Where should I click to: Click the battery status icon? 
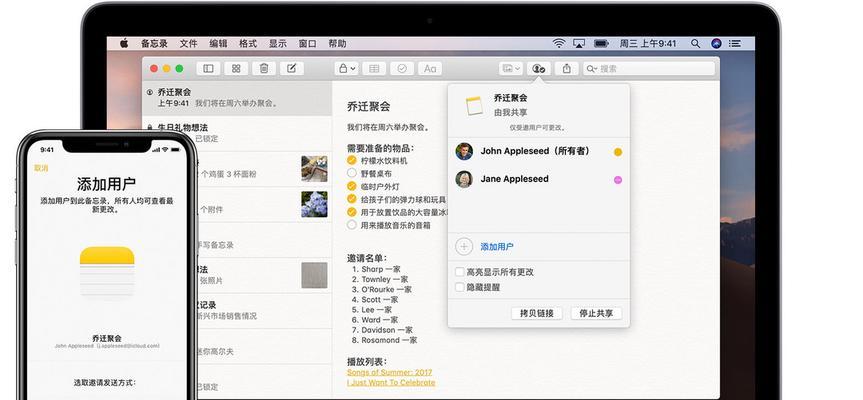tap(601, 43)
